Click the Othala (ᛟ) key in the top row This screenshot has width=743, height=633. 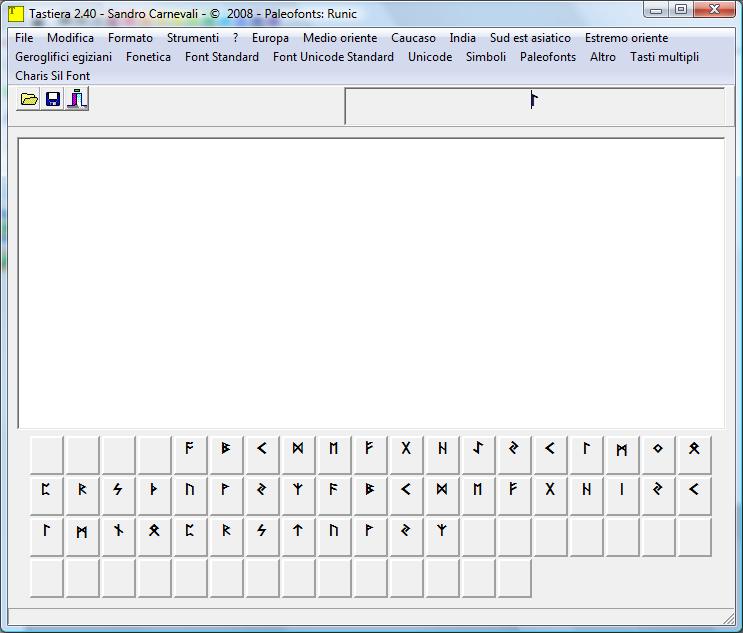click(694, 455)
